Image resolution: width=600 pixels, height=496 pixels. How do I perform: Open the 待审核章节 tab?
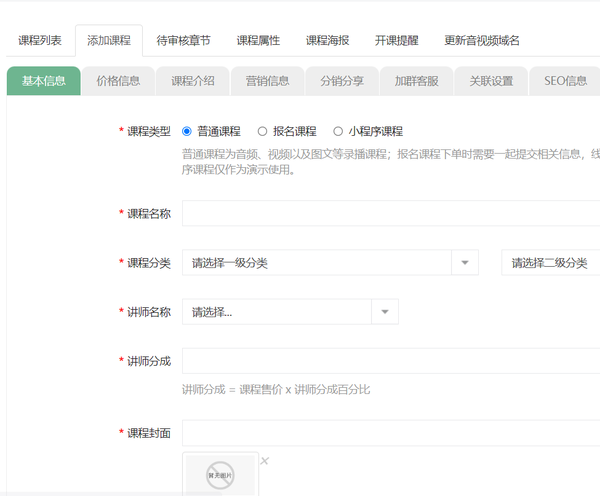pos(184,41)
